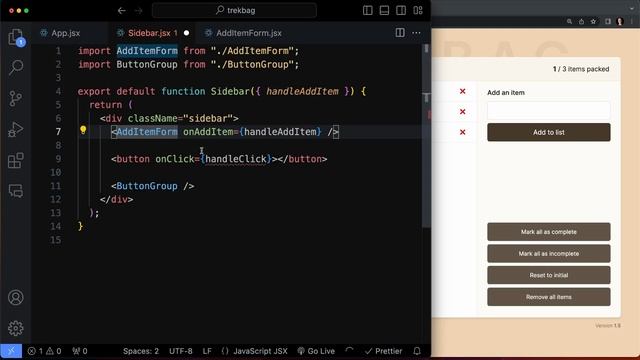Click the lightbulb code action on line 7
Viewport: 640px width, 360px height.
(83, 130)
